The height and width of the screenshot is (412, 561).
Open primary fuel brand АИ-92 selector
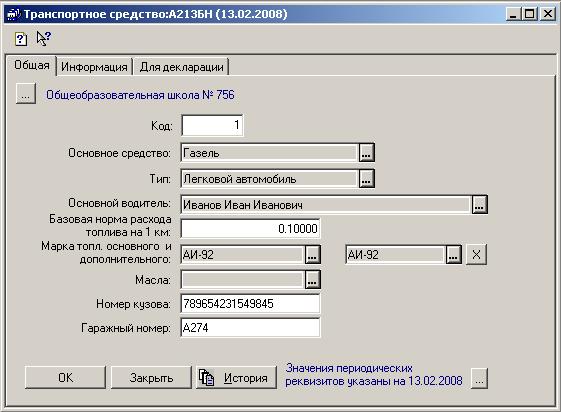[x=312, y=254]
